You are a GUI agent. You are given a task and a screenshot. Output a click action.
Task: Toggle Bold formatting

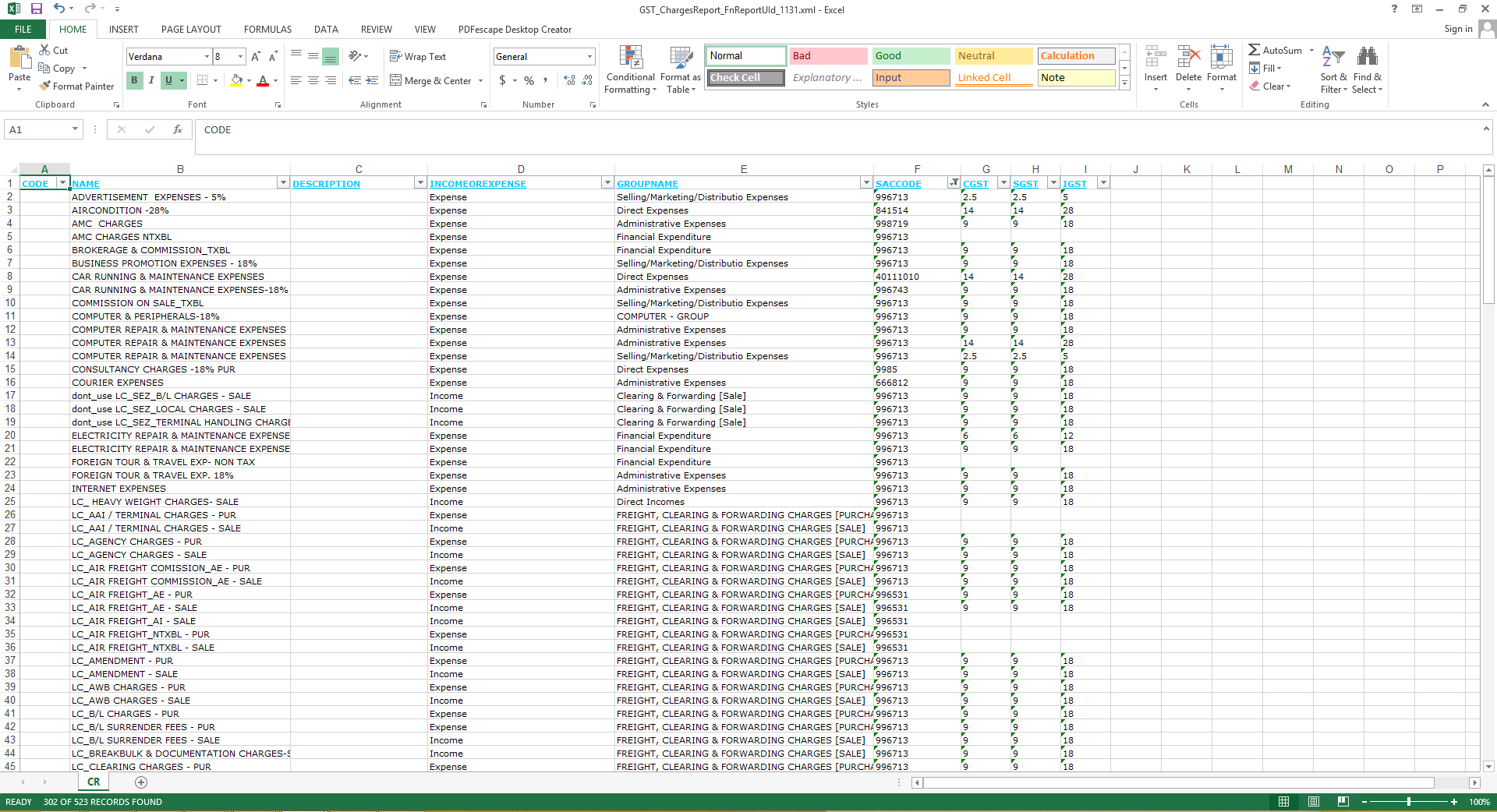[134, 80]
